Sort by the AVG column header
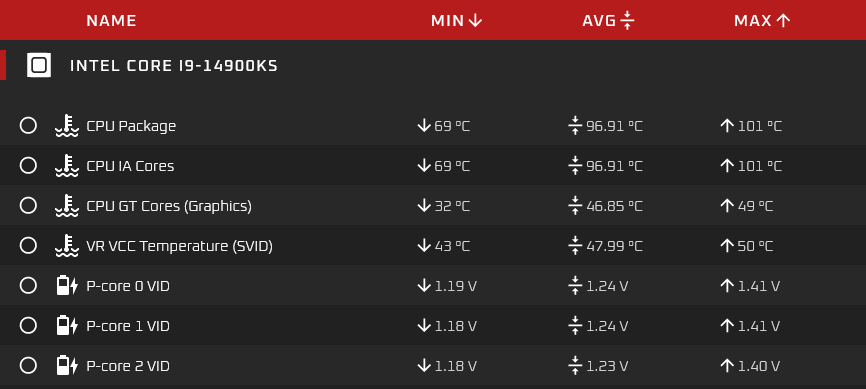Image resolution: width=866 pixels, height=389 pixels. coord(608,21)
